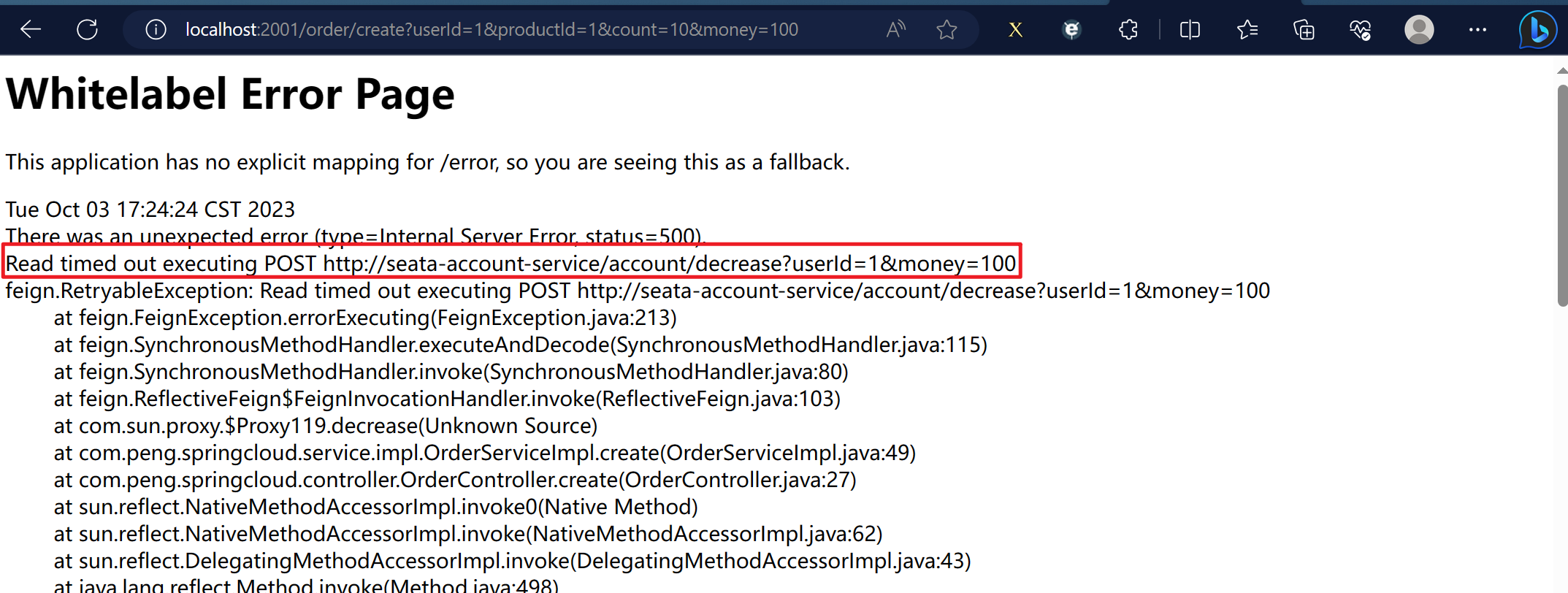Open the Extensions puzzle icon

point(1128,29)
